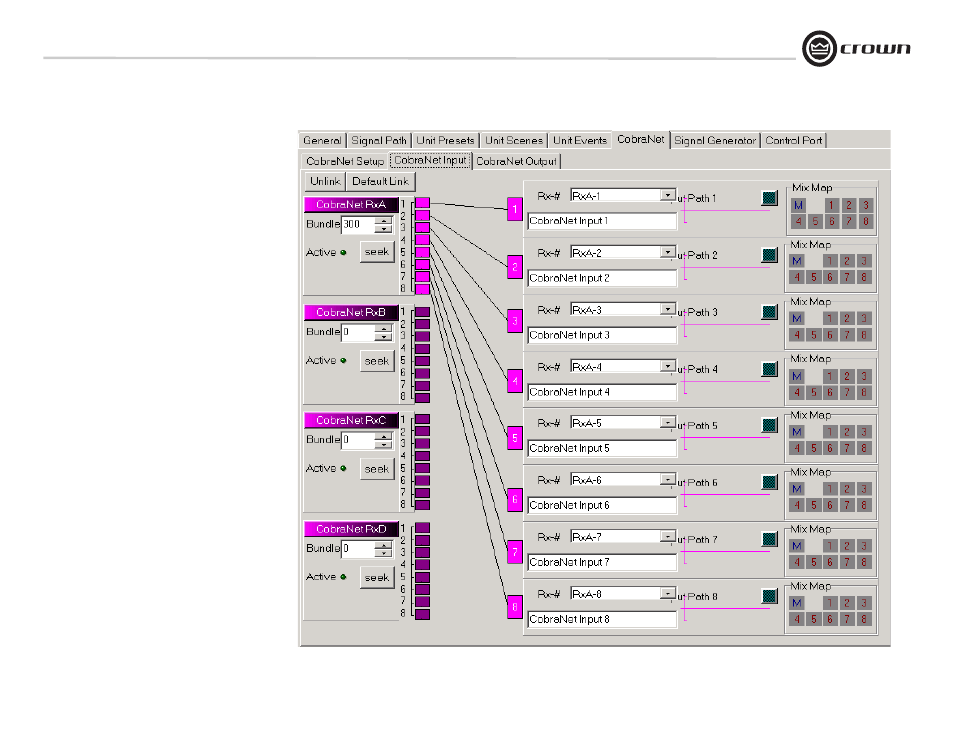
Task: Click the CobraNet Input 8 name field
Action: coord(602,620)
